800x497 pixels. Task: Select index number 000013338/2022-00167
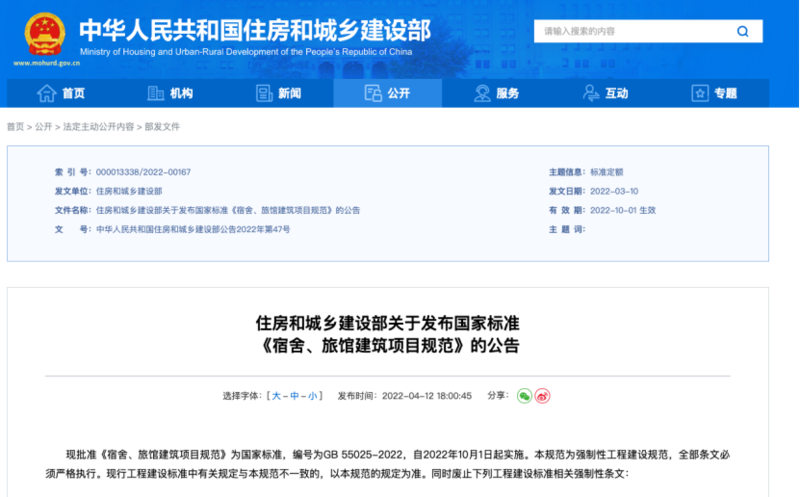(x=143, y=172)
